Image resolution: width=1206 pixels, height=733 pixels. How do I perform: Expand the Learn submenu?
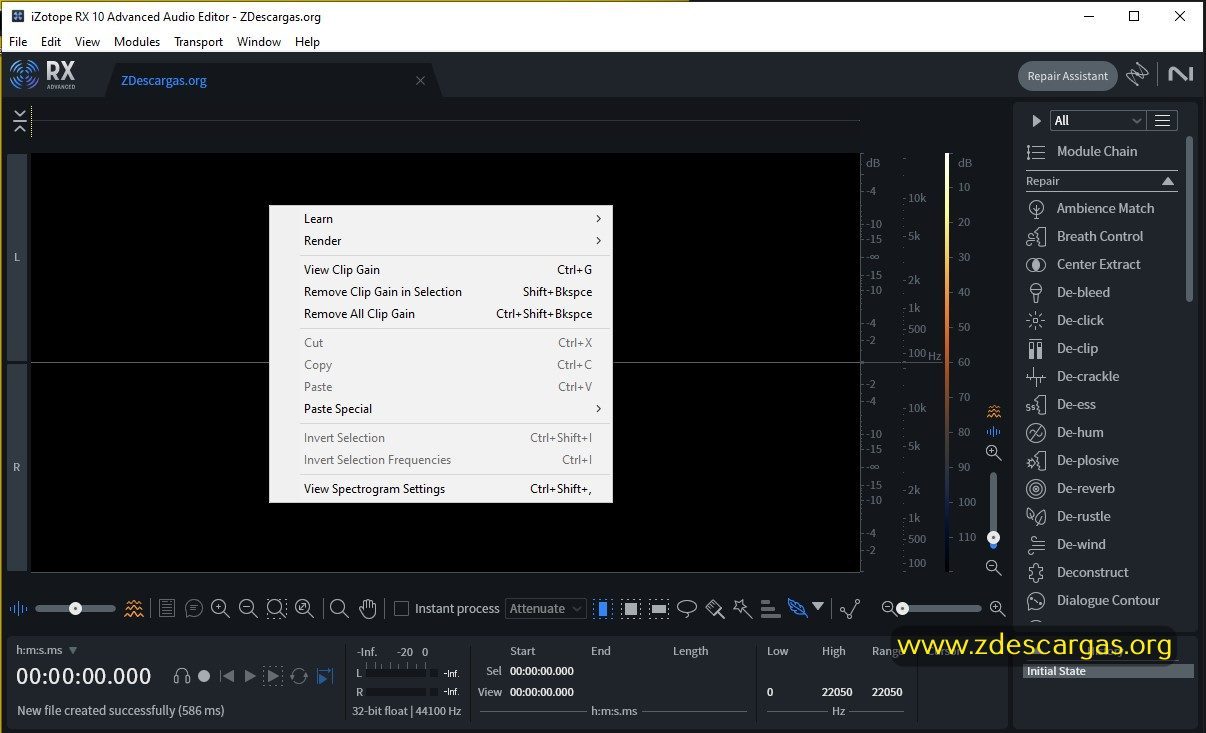tap(441, 219)
